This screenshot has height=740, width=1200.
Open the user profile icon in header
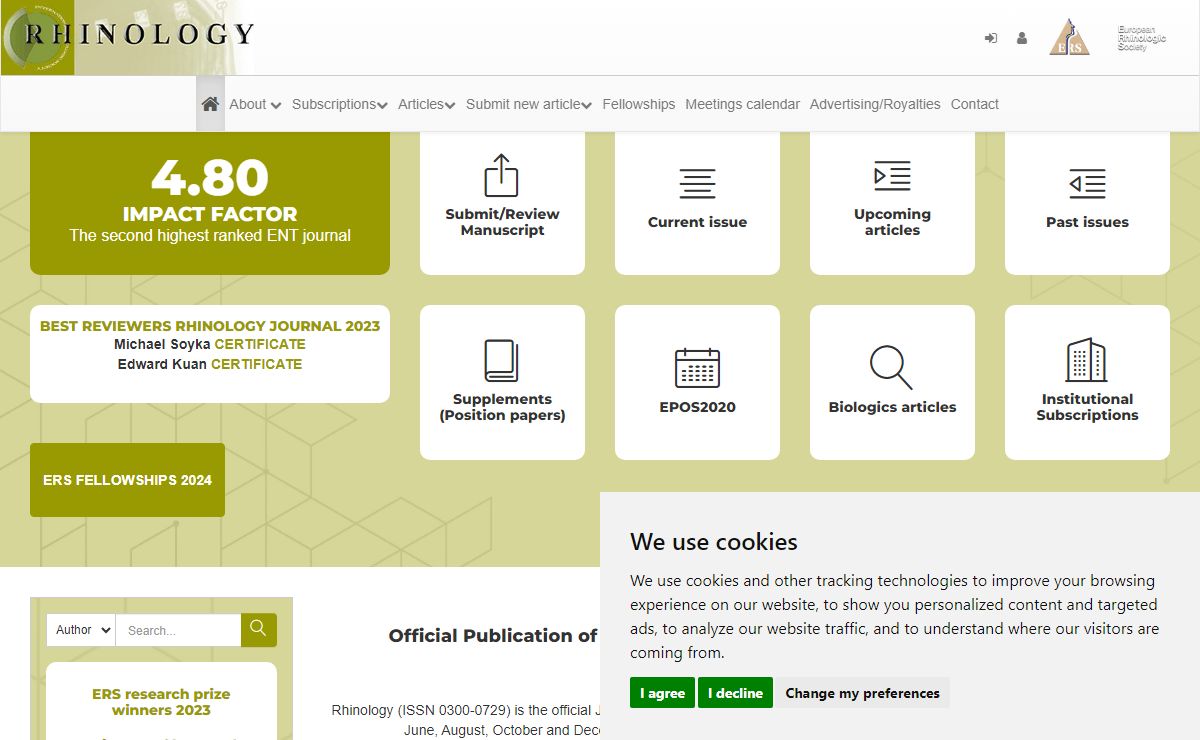click(1022, 38)
